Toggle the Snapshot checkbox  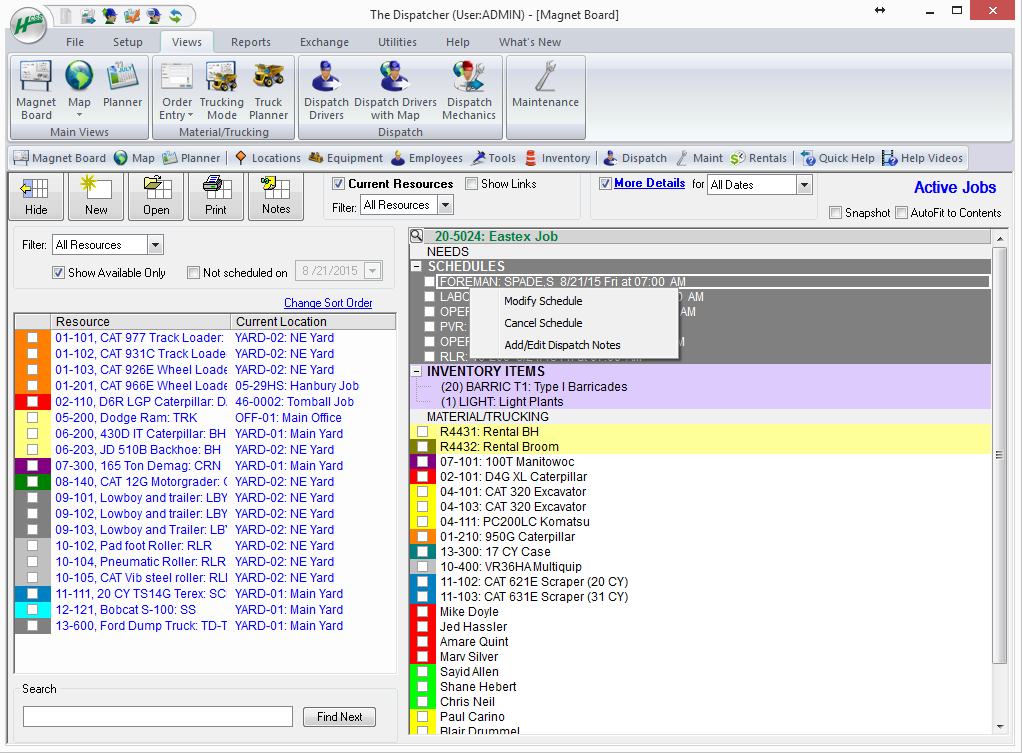click(836, 213)
